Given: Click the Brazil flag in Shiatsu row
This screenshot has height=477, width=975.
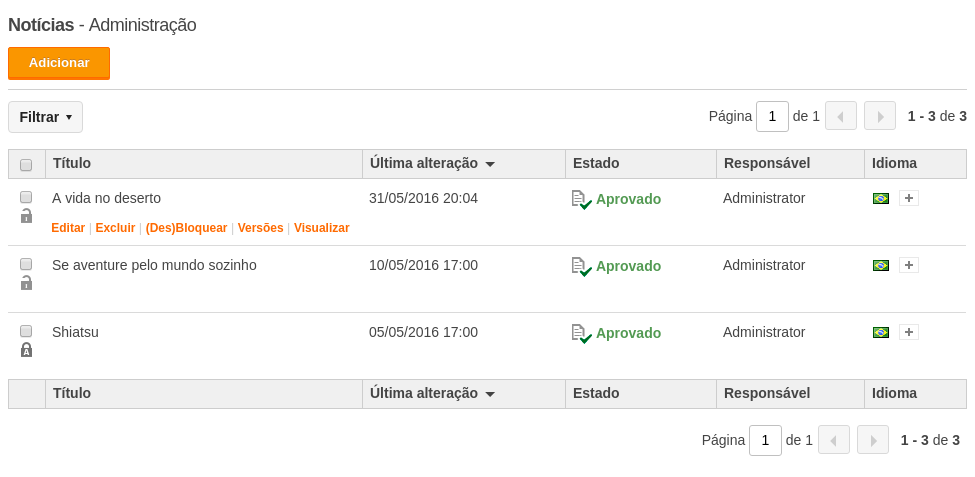Looking at the screenshot, I should pos(880,332).
